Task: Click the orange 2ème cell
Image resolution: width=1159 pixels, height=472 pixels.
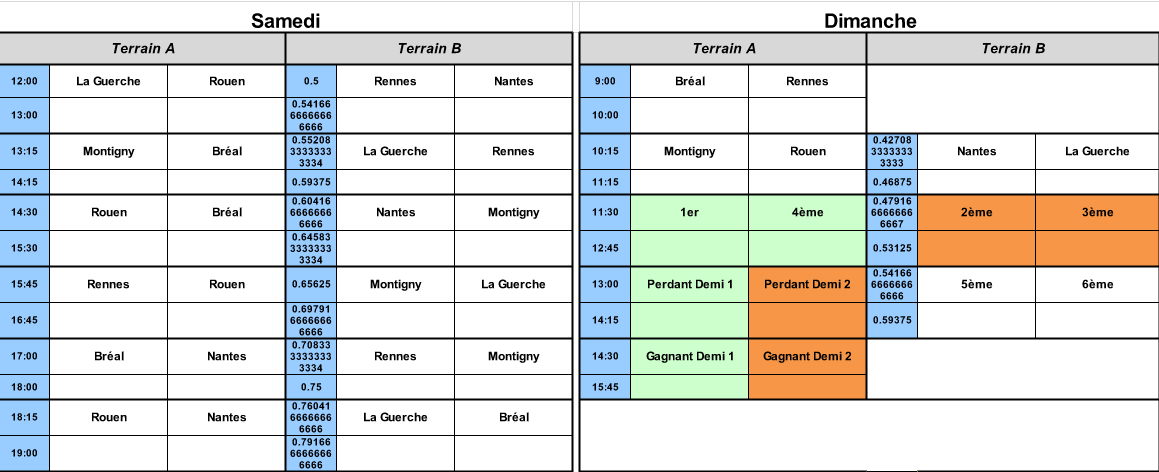Action: click(976, 213)
